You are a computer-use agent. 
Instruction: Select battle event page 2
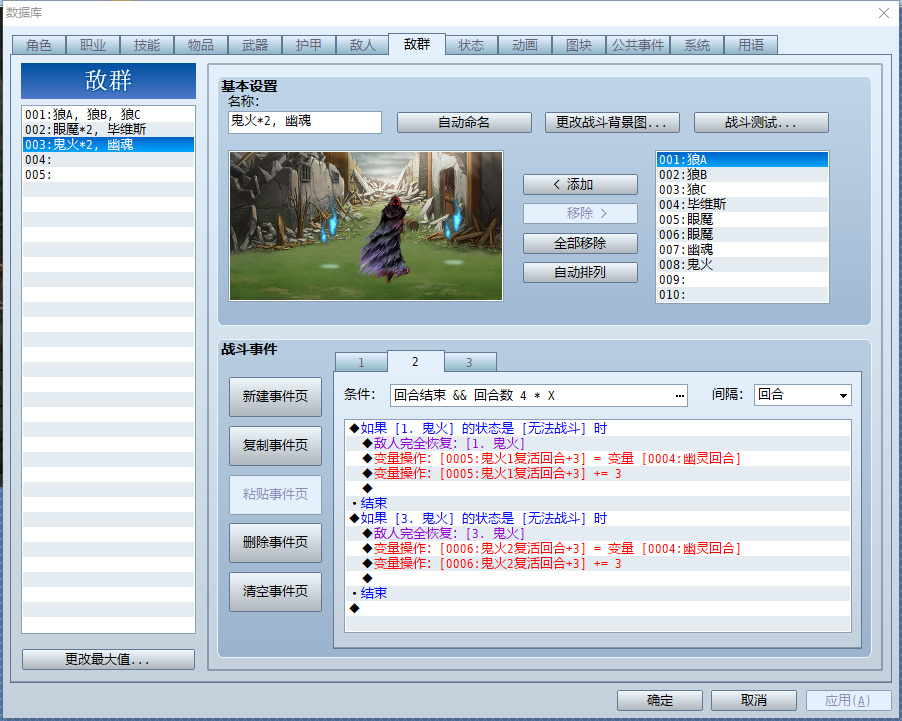coord(415,361)
